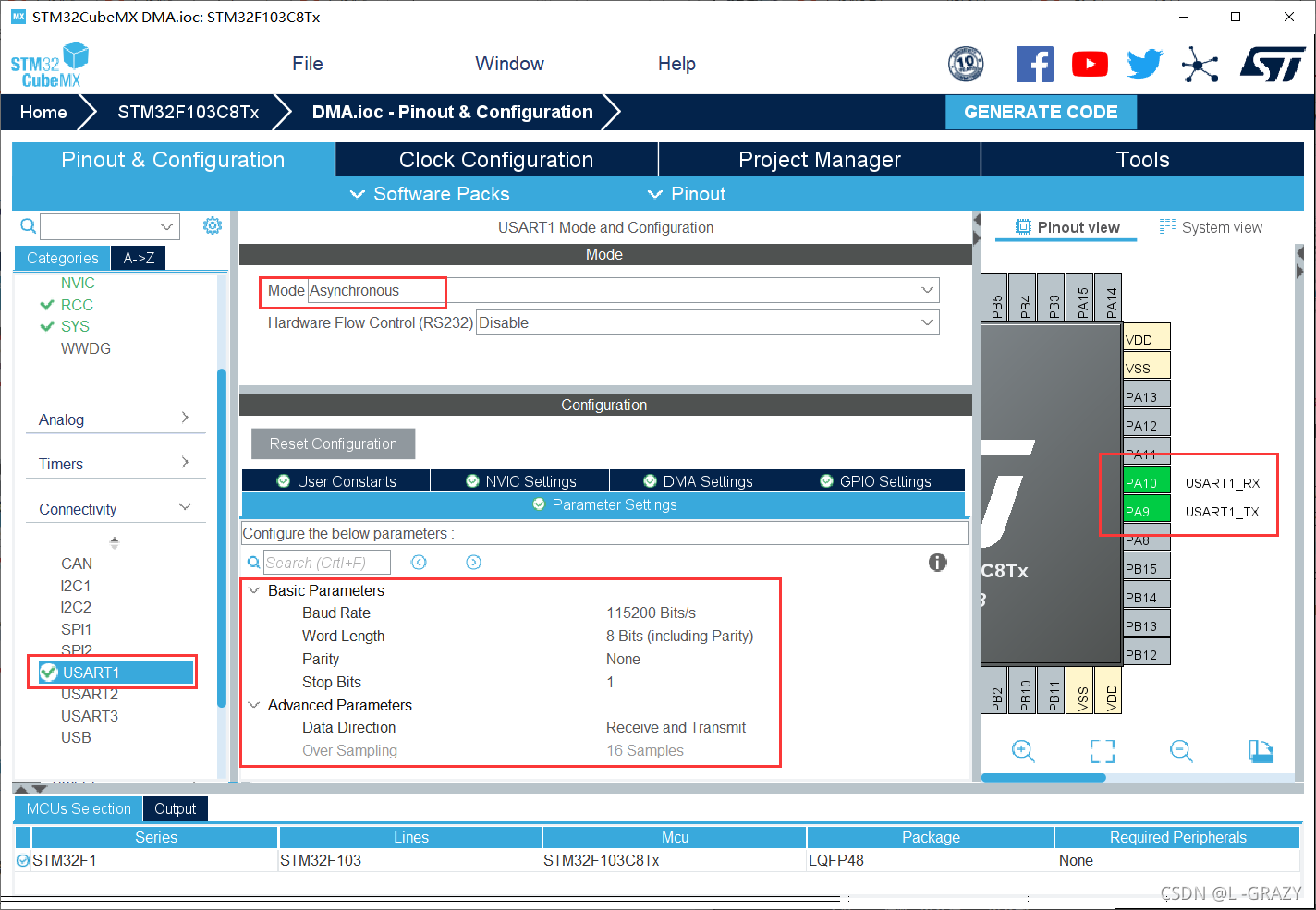Go to next parameter search result
1316x910 pixels.
pyautogui.click(x=473, y=562)
